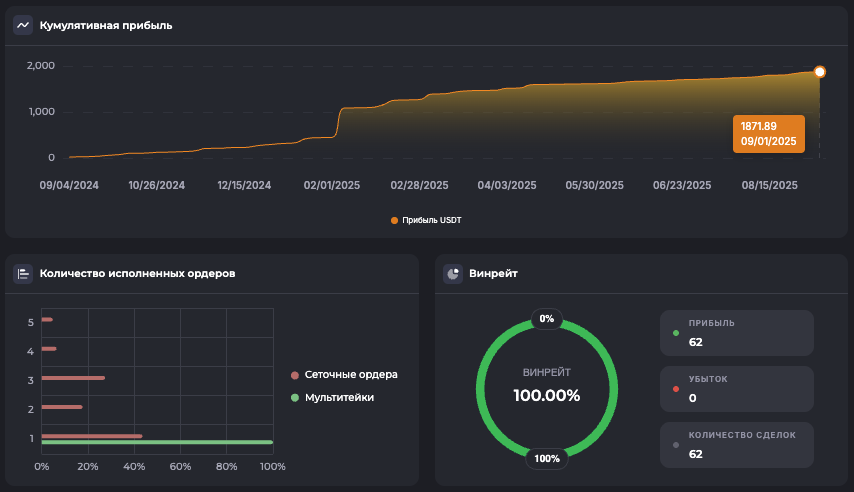Click the white data point at chart end
Image resolution: width=854 pixels, height=492 pixels.
tap(820, 72)
